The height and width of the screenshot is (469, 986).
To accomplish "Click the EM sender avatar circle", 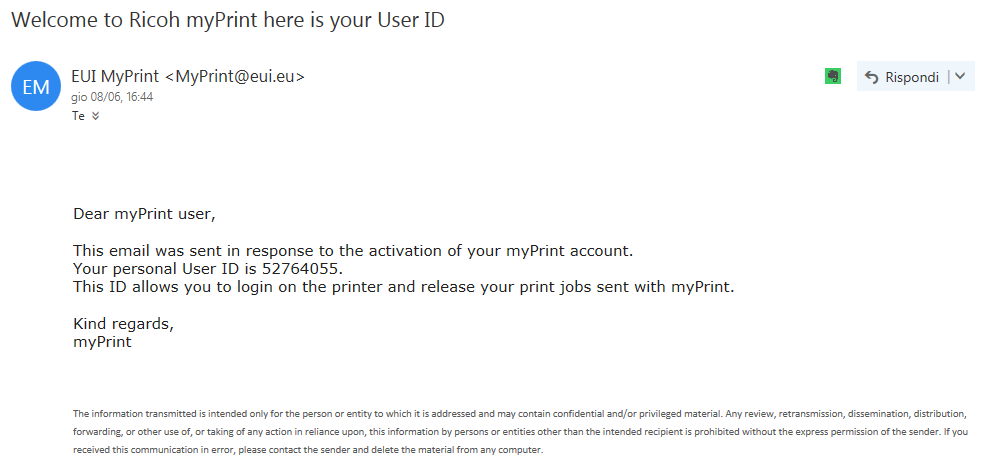I will (x=35, y=88).
